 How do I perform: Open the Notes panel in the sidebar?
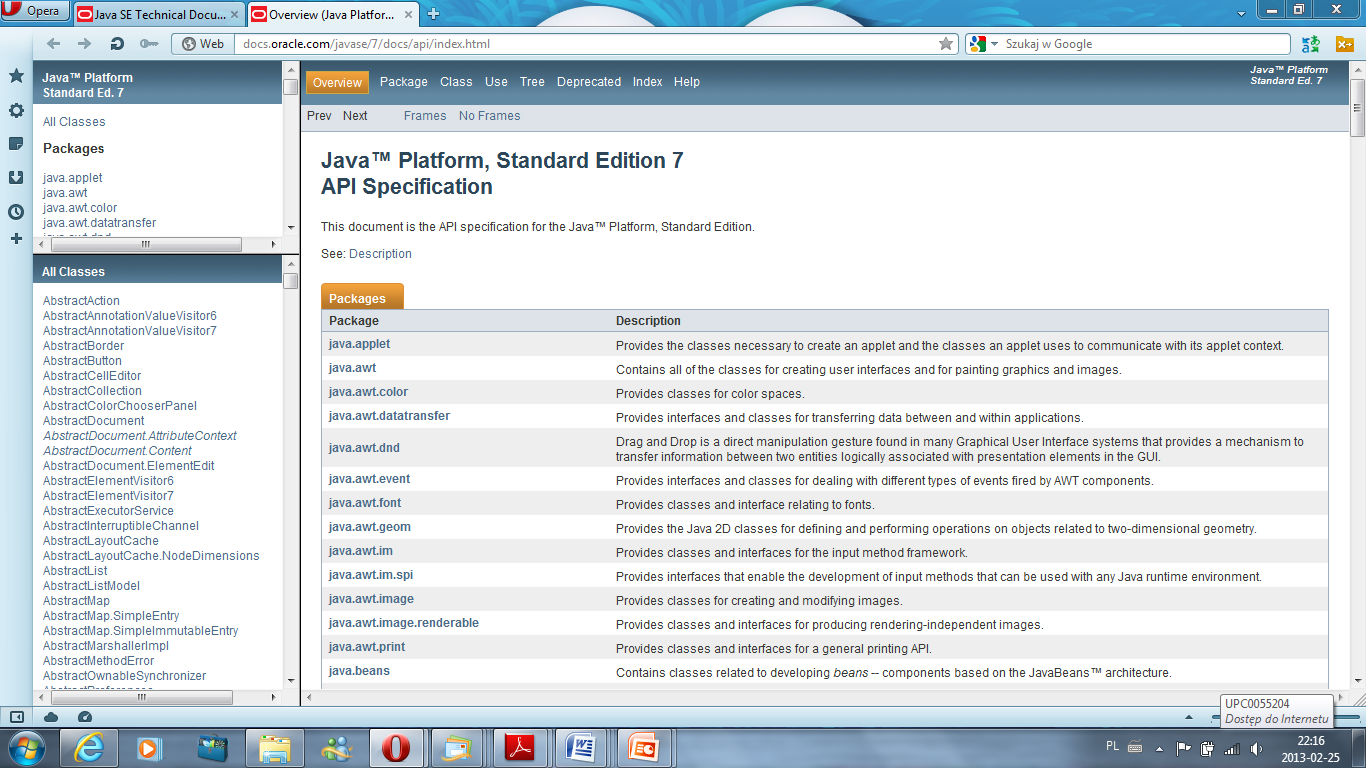16,143
